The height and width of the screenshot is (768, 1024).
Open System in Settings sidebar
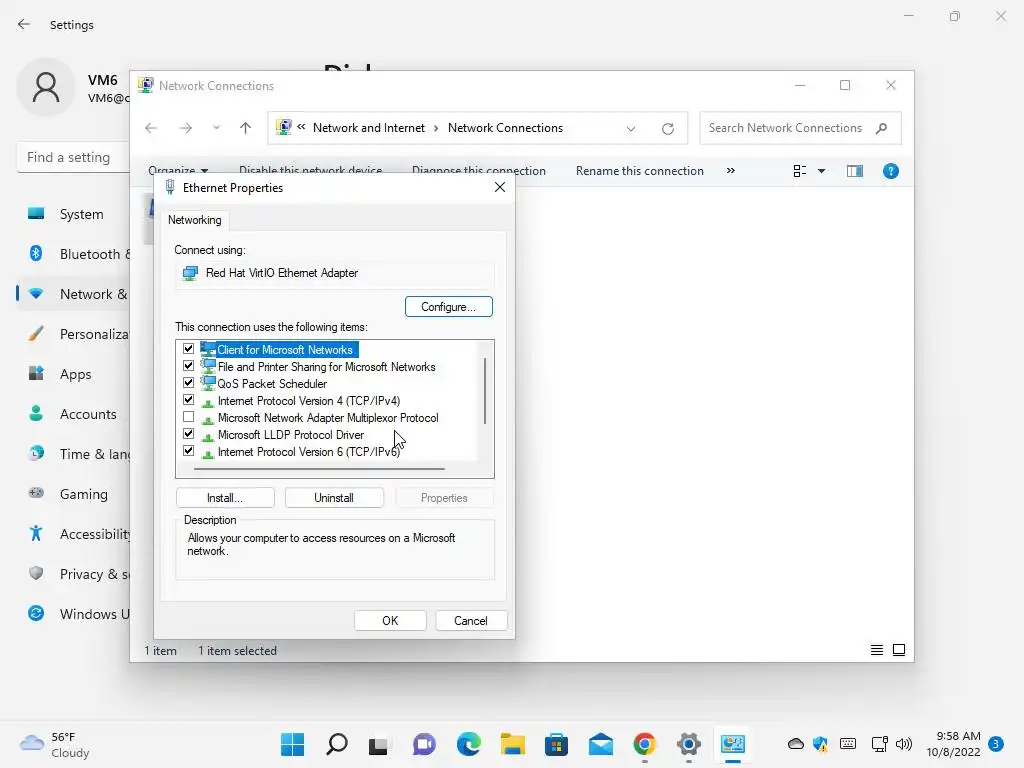[73, 214]
